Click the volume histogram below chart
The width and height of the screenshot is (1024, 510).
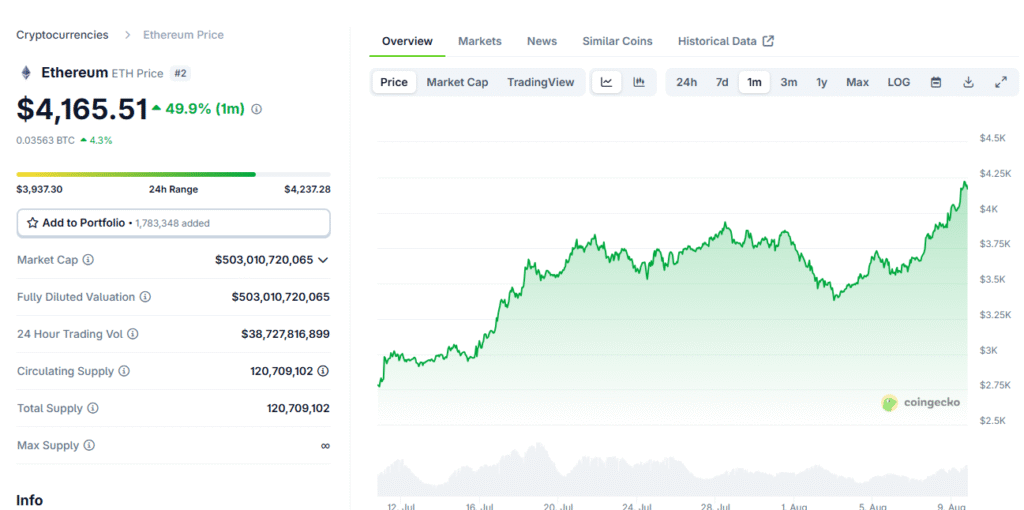pyautogui.click(x=673, y=470)
